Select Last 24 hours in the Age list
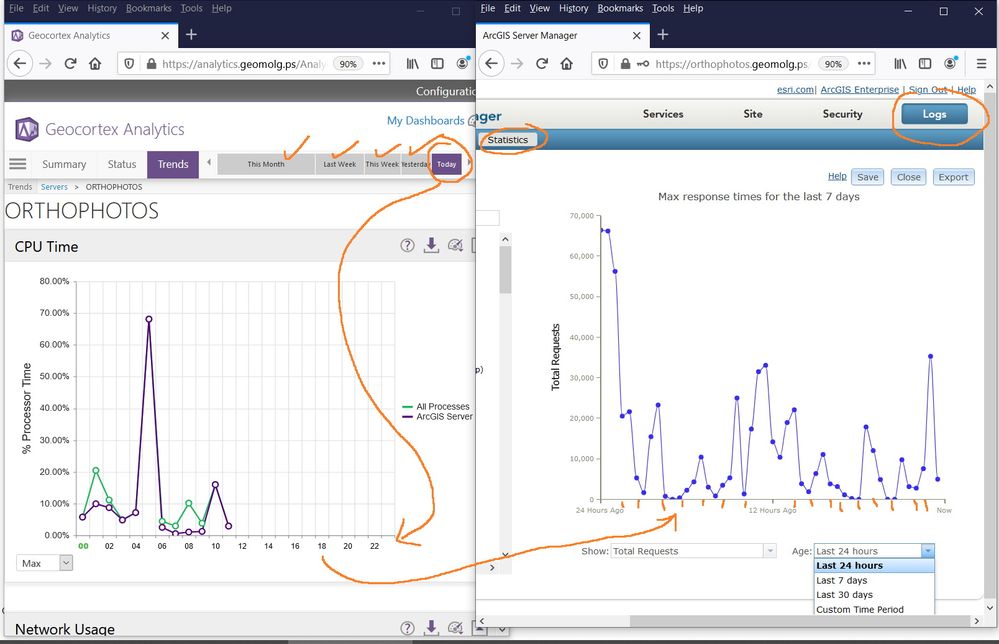 point(873,566)
